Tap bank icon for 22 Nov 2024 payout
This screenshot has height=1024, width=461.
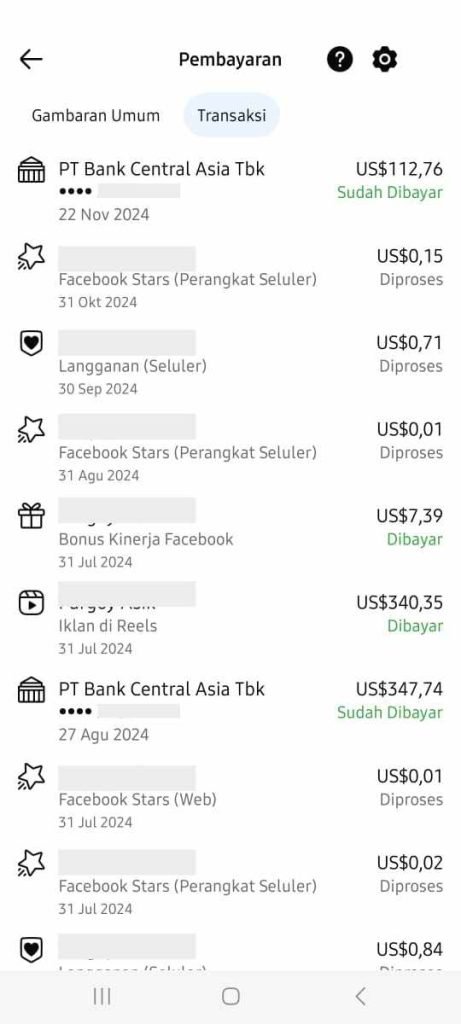click(31, 170)
